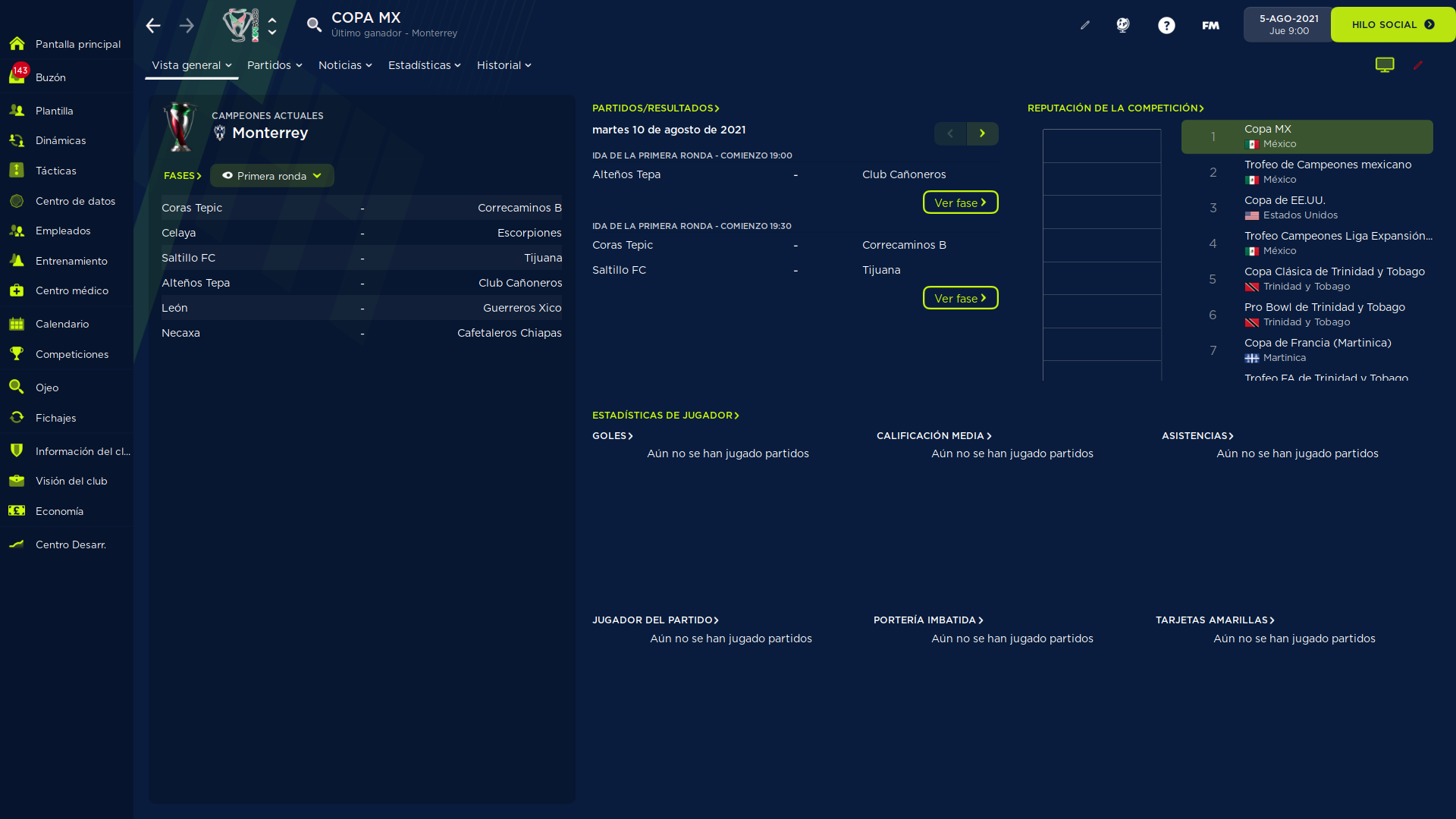The height and width of the screenshot is (819, 1456).
Task: Click Ver fase under Alteños Tepa fixture
Action: coord(961,202)
